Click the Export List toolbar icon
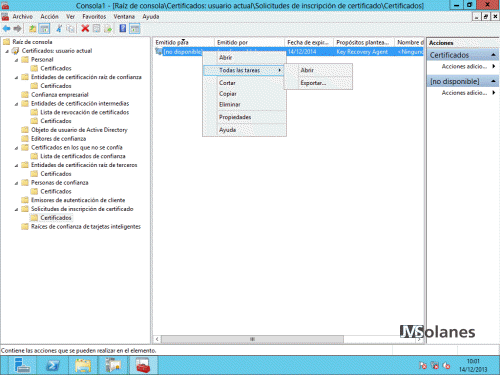The width and height of the screenshot is (500, 375). [x=108, y=29]
